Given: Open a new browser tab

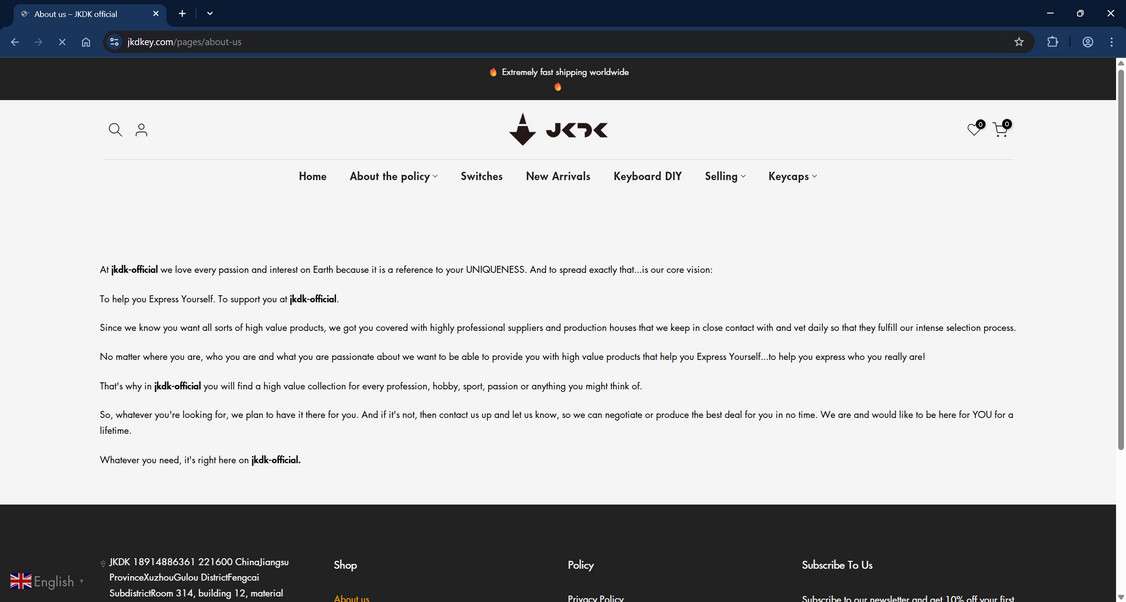Looking at the screenshot, I should click(182, 14).
